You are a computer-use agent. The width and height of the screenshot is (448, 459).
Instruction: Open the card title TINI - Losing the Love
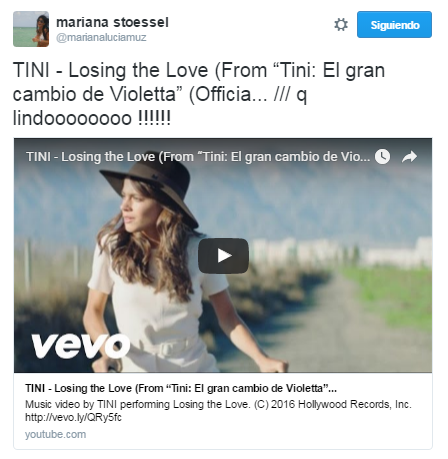181,388
